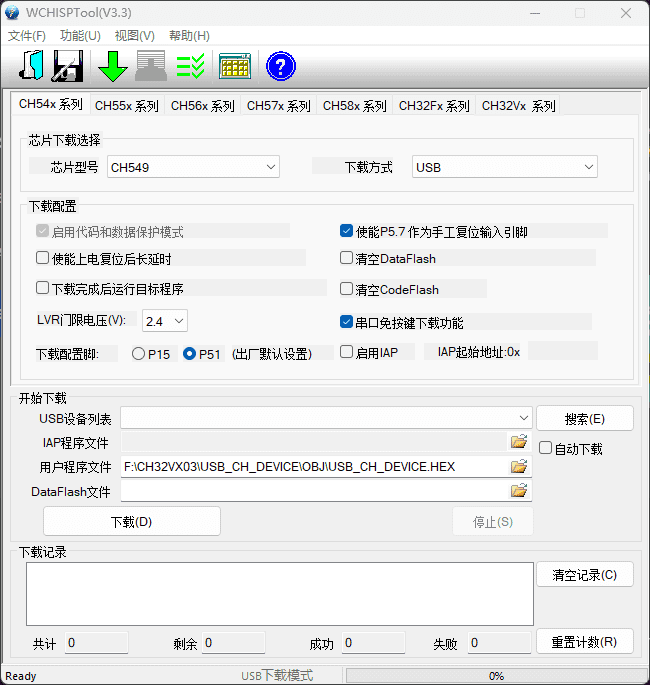Open the 帮助(H) menu
The width and height of the screenshot is (650, 685).
pos(190,36)
